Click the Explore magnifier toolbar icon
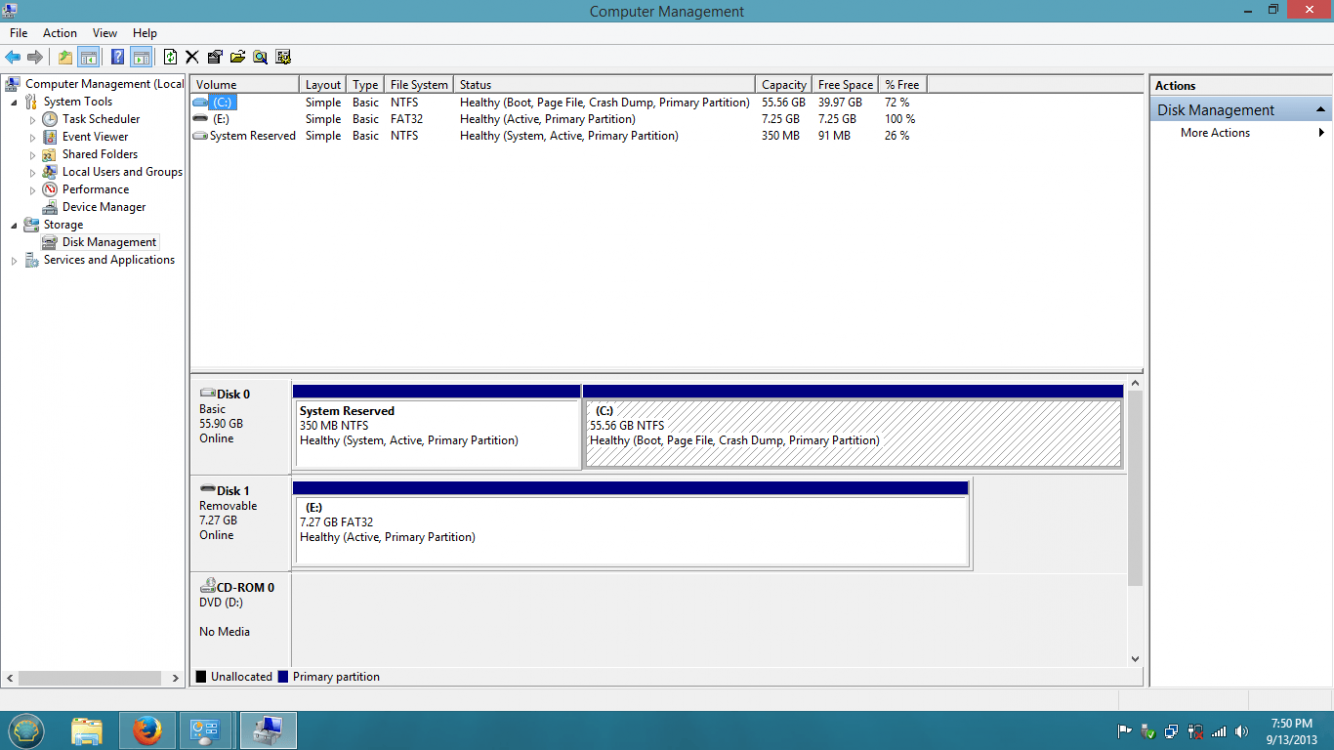Image resolution: width=1334 pixels, height=750 pixels. (260, 57)
